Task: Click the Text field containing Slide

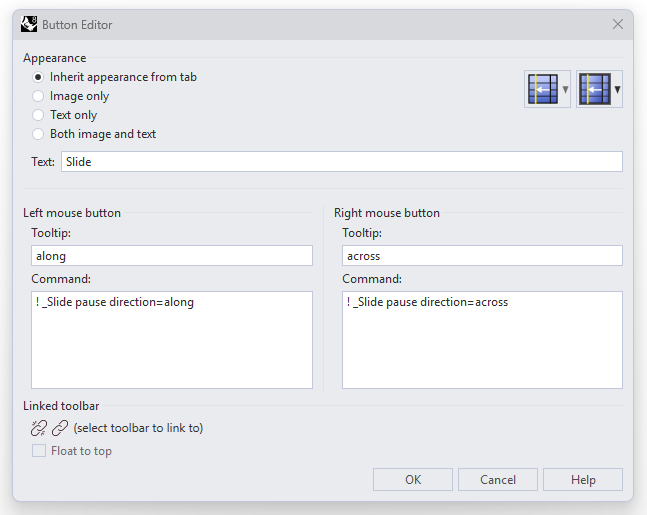Action: pos(342,161)
